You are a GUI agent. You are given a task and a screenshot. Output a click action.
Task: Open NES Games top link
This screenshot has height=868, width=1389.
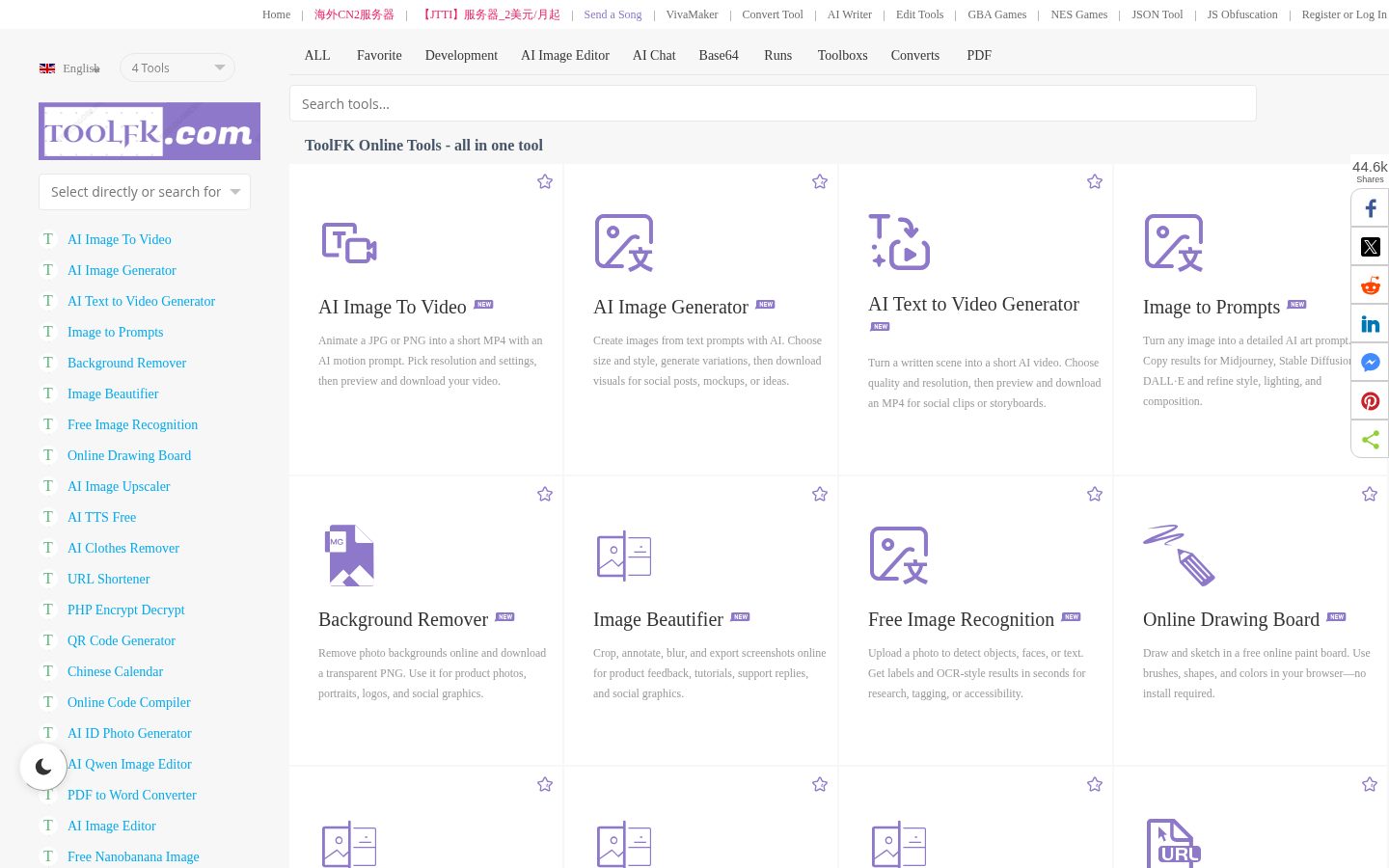(1079, 14)
